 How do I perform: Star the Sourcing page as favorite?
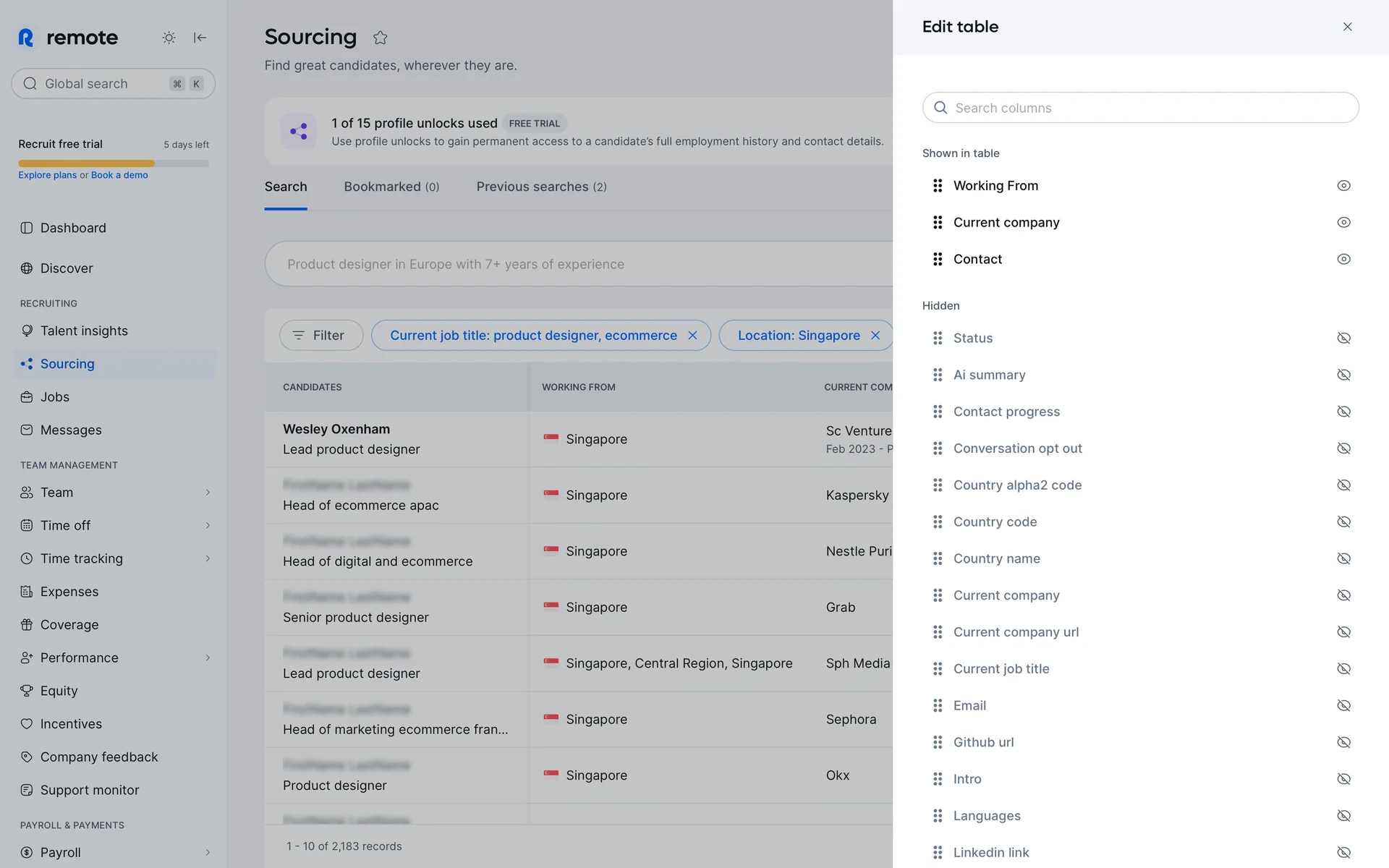pyautogui.click(x=380, y=38)
